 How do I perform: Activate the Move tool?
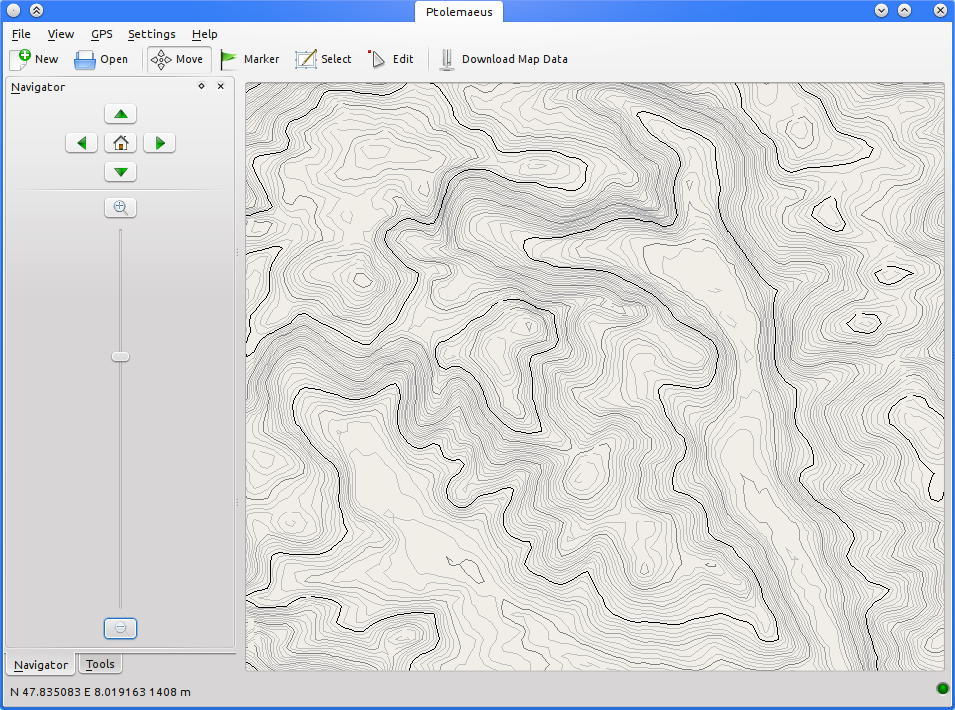pos(179,59)
